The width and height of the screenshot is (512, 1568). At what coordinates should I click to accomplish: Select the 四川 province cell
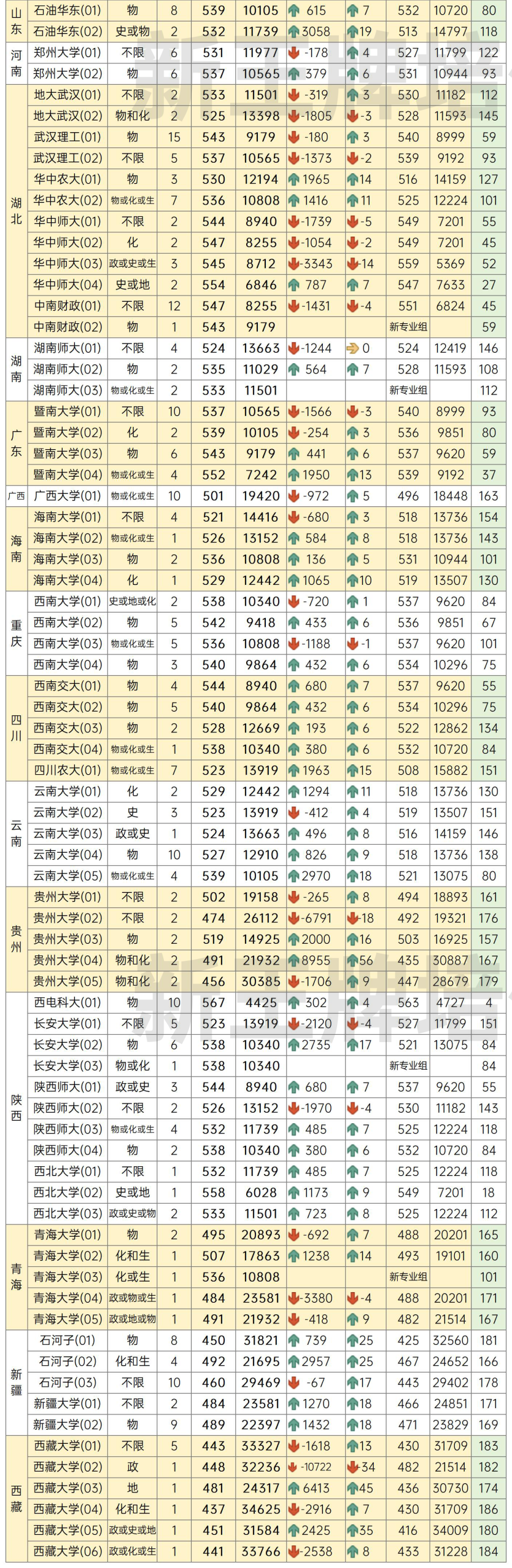pos(17,728)
